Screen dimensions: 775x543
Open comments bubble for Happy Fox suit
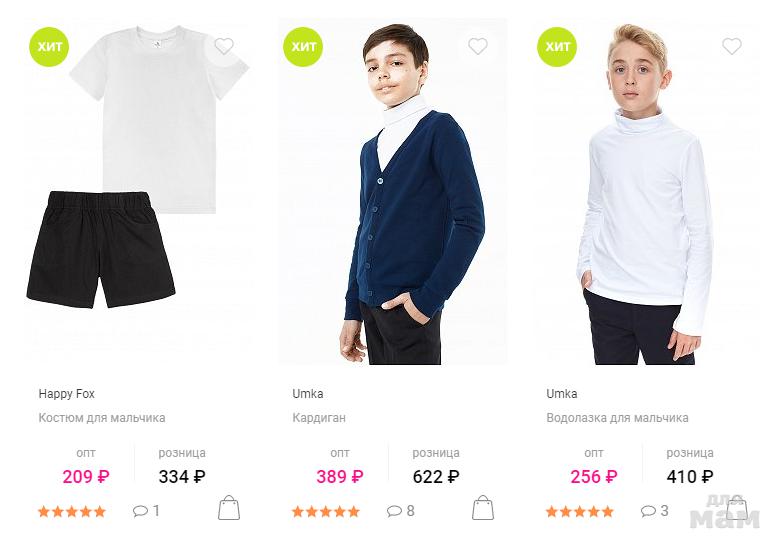(146, 511)
